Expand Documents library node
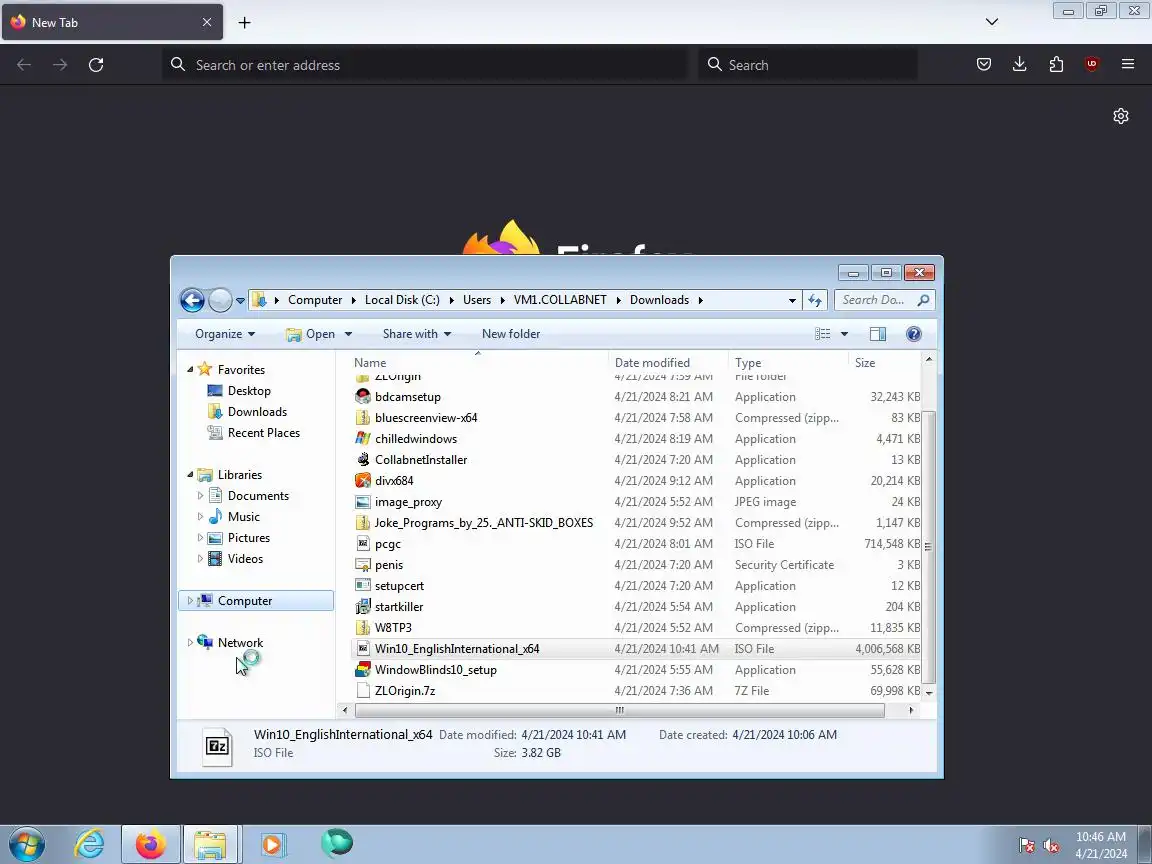The image size is (1152, 864). pos(200,496)
